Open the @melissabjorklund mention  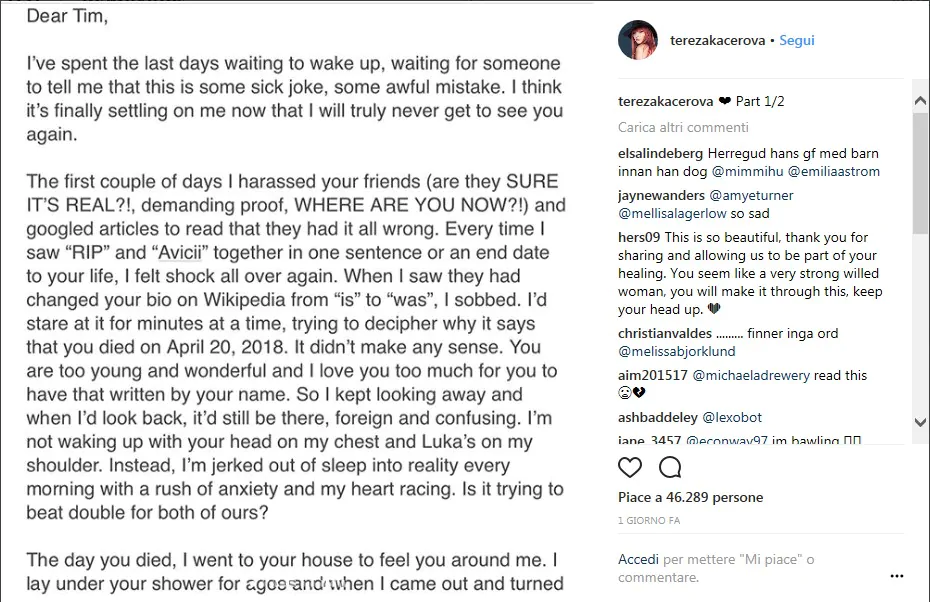[677, 352]
